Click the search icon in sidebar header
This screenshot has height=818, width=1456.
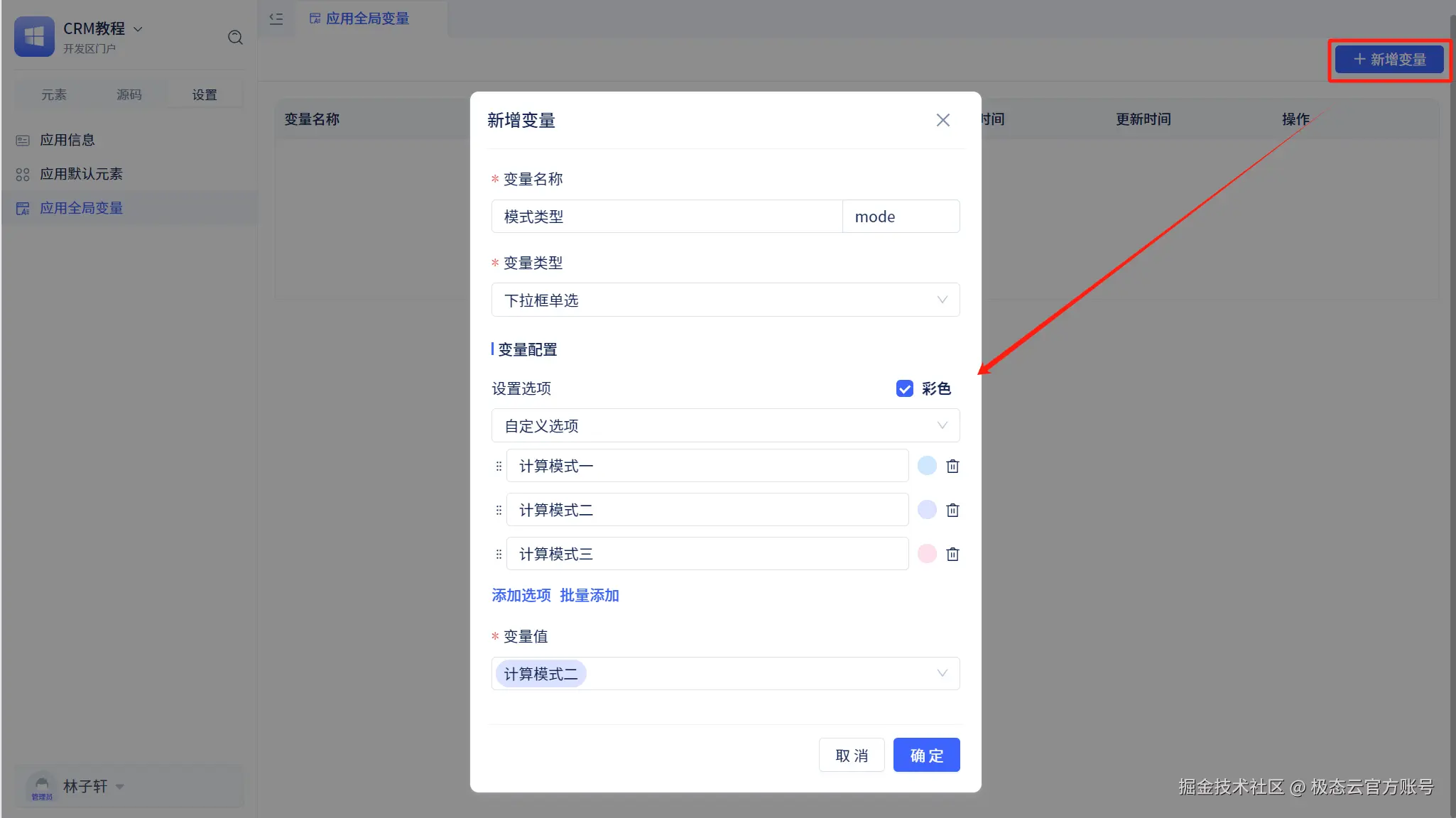pos(235,37)
